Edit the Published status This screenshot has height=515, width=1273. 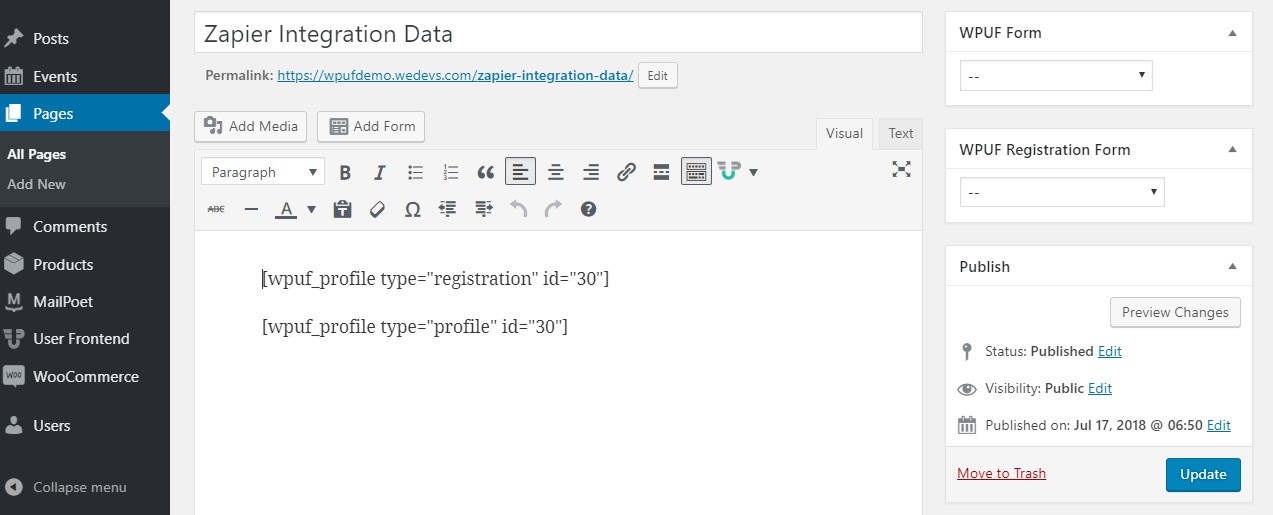(1109, 351)
